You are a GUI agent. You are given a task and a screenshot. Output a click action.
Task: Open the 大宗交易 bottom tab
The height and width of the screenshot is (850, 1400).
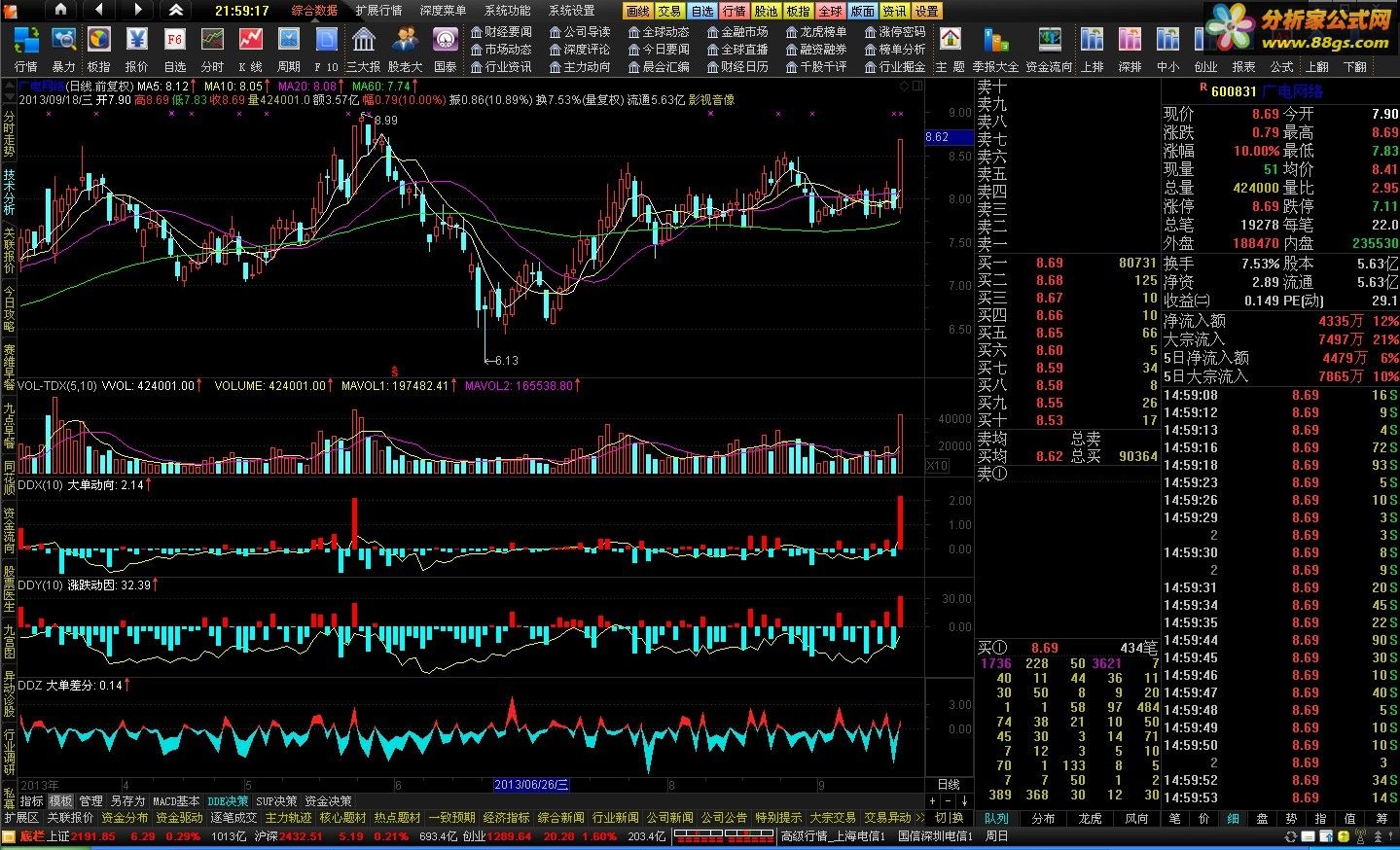833,818
